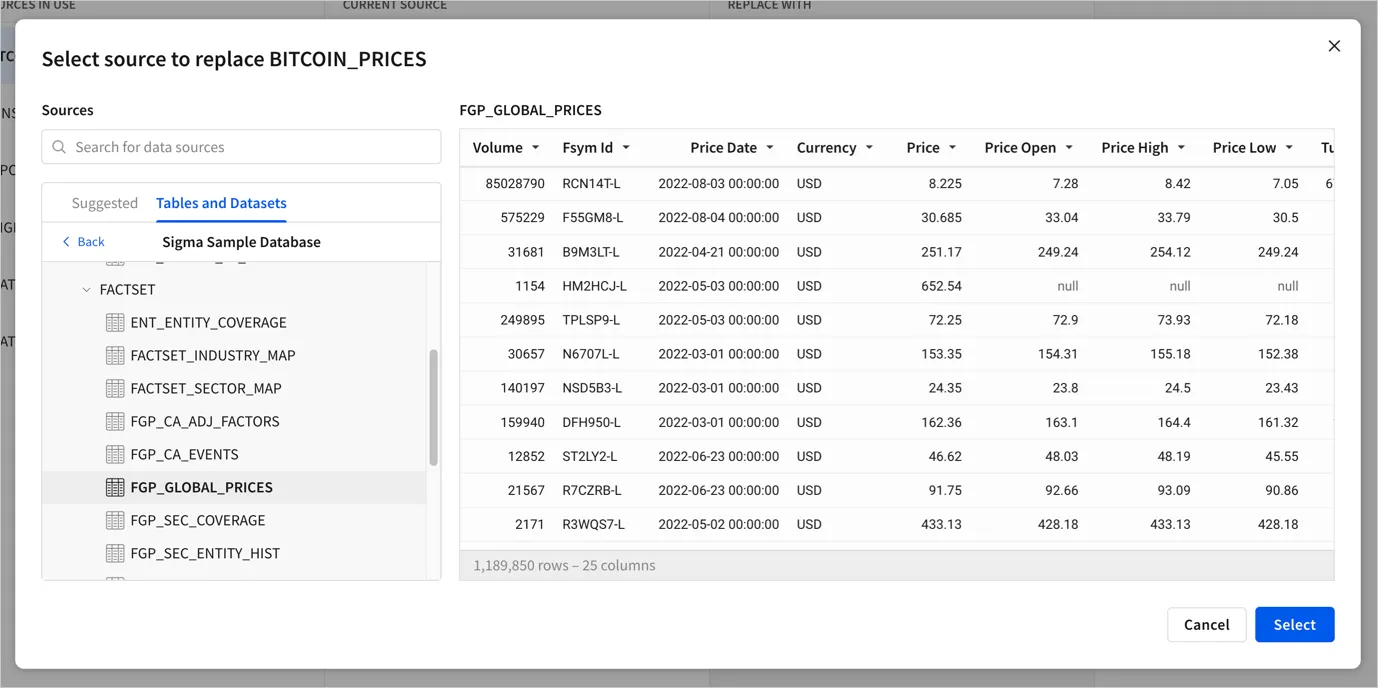
Task: Open the Price High column dropdown arrow
Action: tap(1181, 148)
